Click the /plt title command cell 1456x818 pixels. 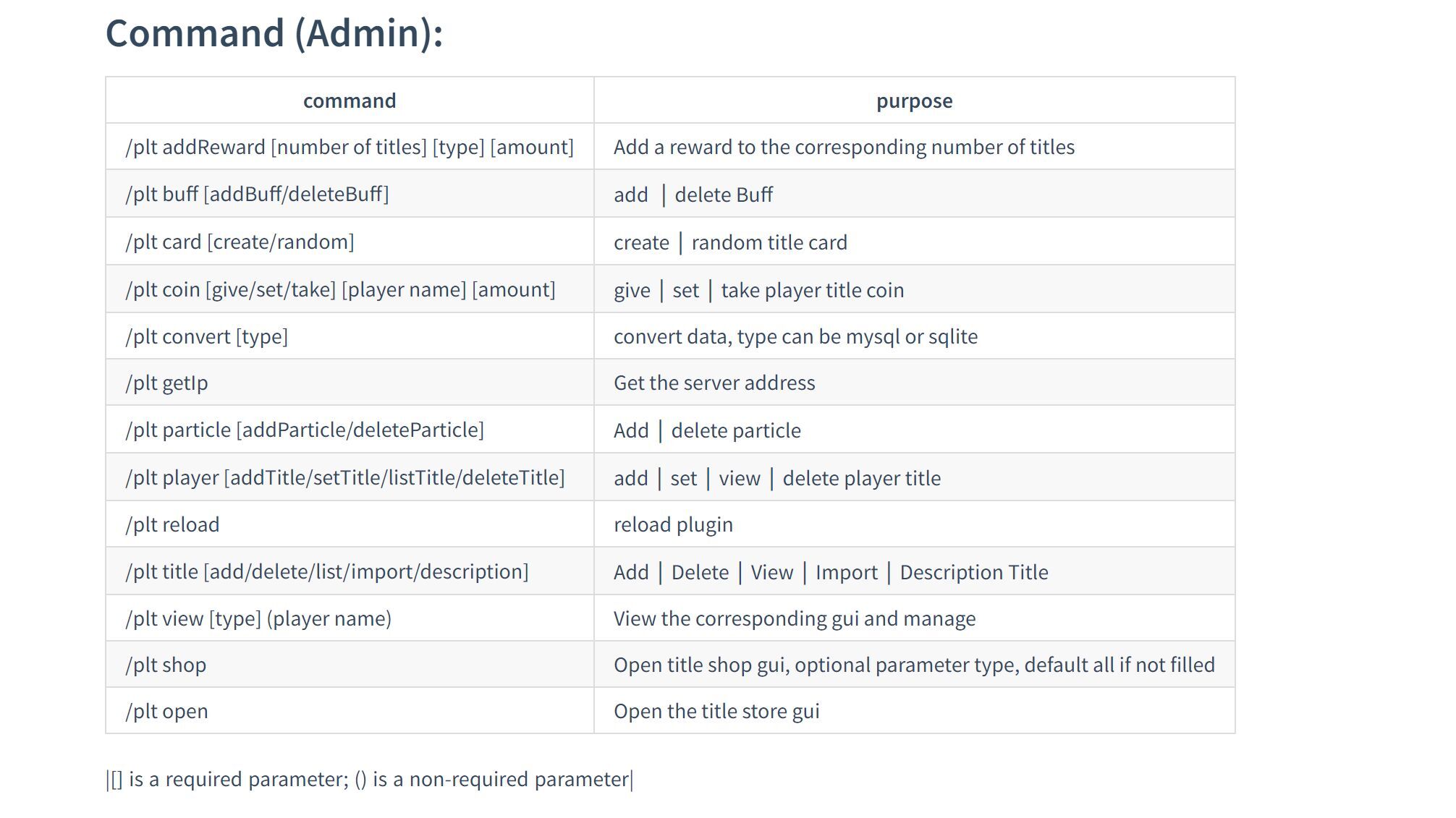pyautogui.click(x=350, y=571)
